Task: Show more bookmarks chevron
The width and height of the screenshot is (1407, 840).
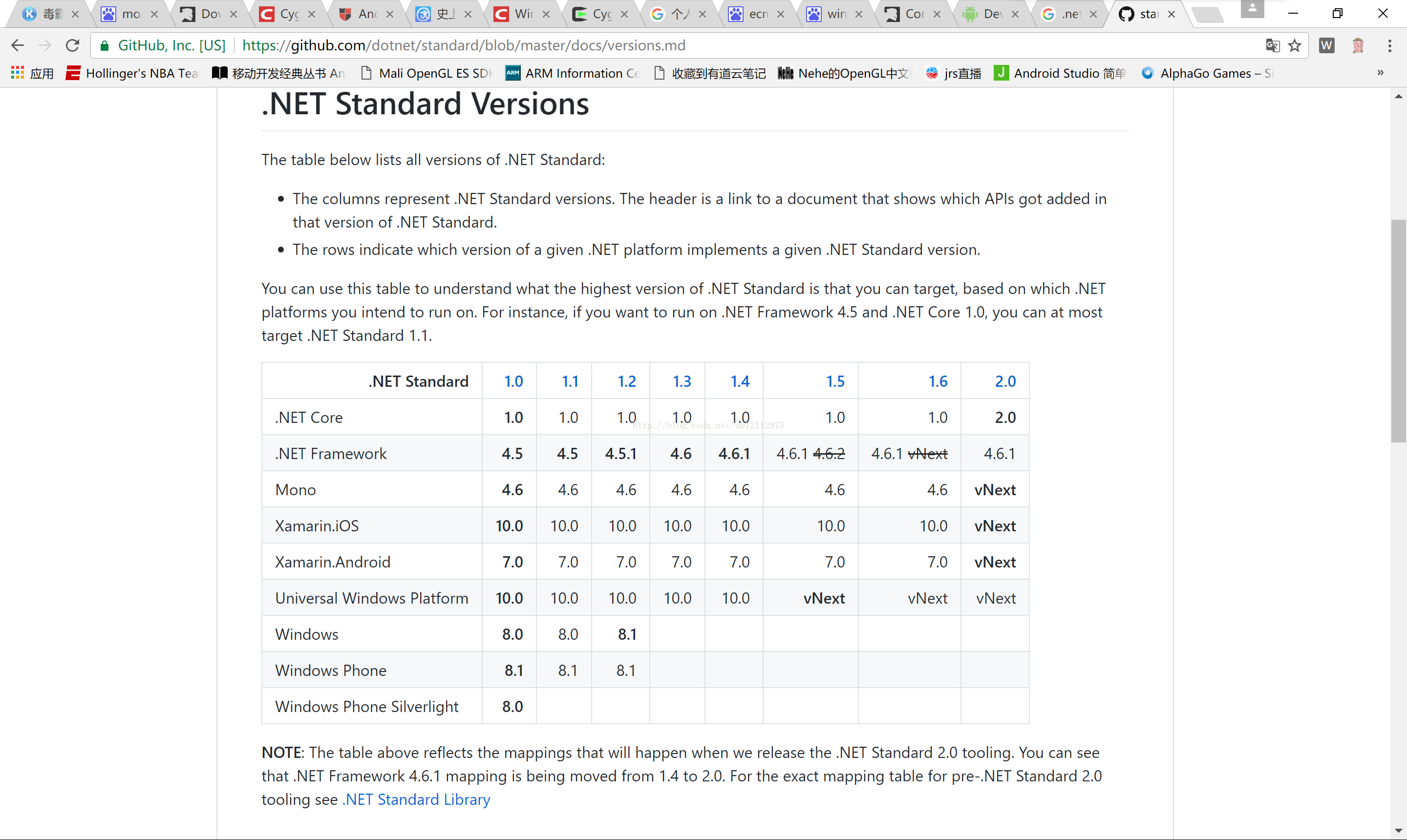Action: pyautogui.click(x=1381, y=72)
